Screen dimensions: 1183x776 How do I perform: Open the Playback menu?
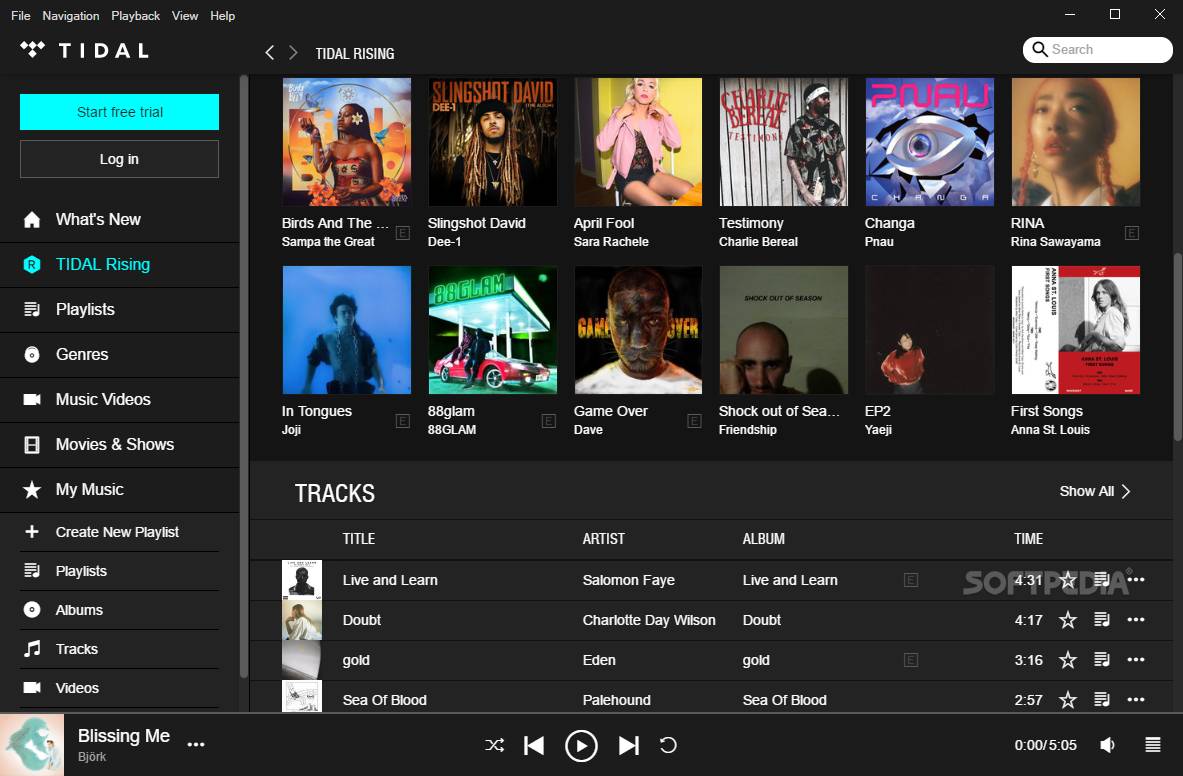point(135,15)
